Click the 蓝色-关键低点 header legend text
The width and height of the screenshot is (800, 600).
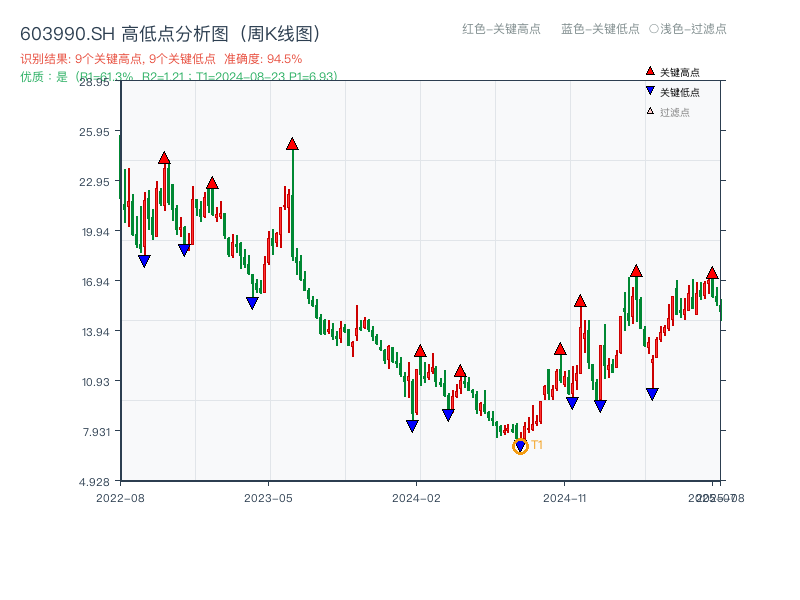click(x=600, y=29)
